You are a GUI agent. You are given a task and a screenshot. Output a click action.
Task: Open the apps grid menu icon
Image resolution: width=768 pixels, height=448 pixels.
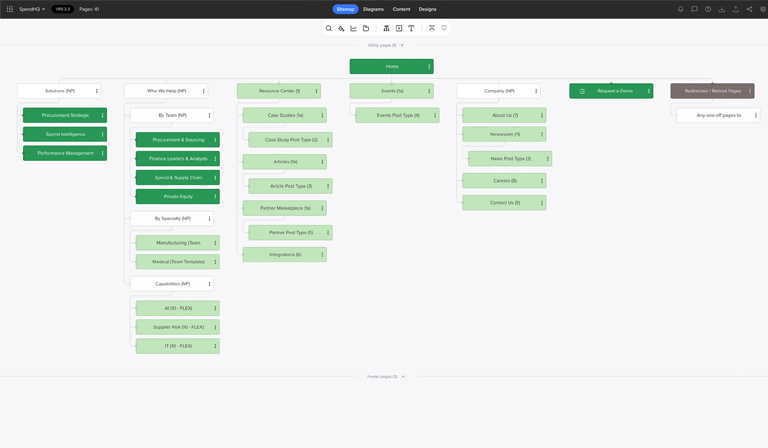10,9
